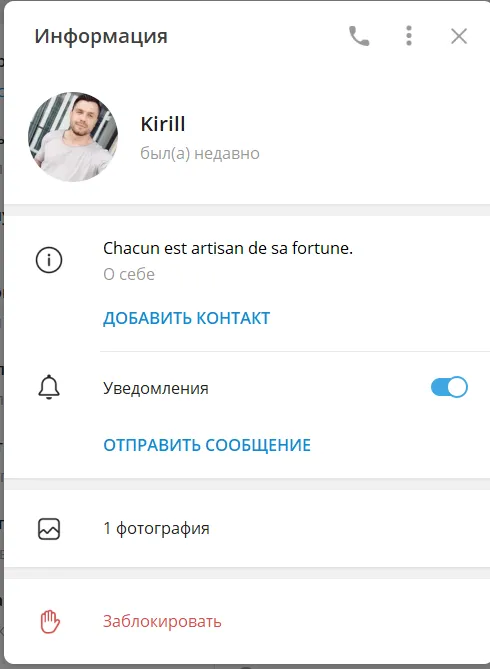
Task: Open Kirill's round profile photo
Action: (x=73, y=137)
